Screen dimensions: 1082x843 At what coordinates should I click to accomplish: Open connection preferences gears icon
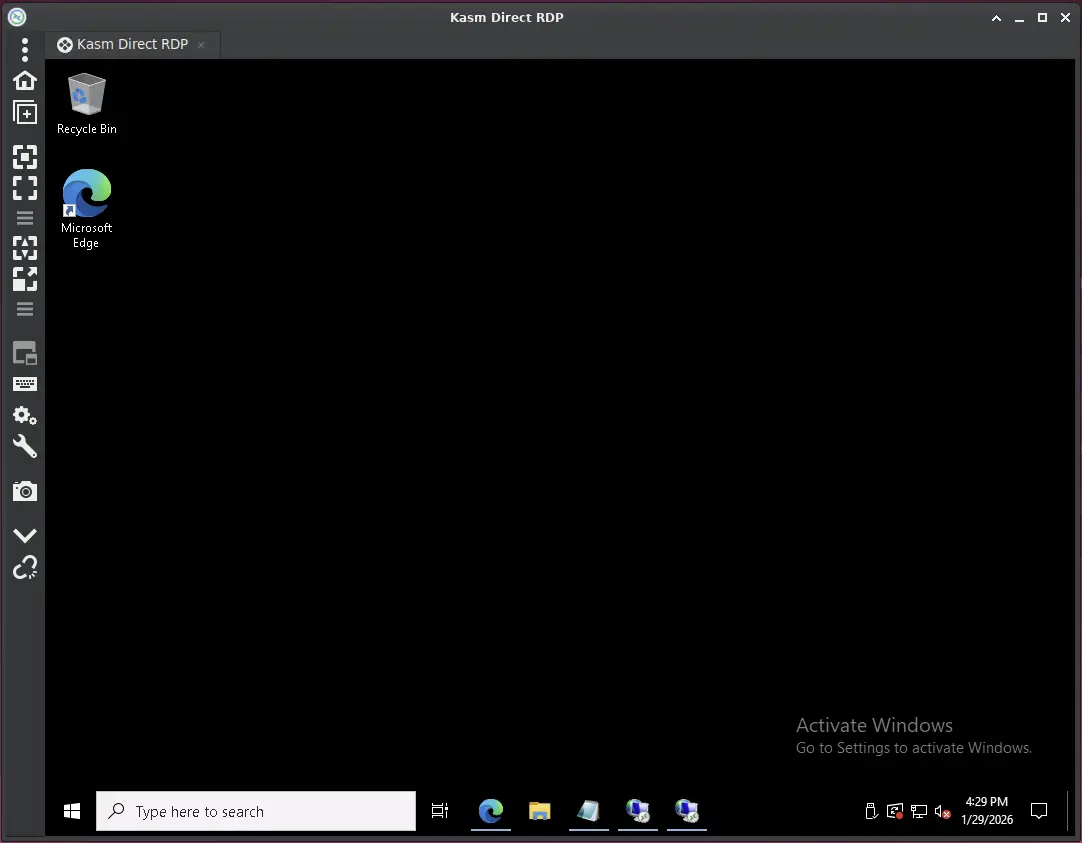point(25,415)
